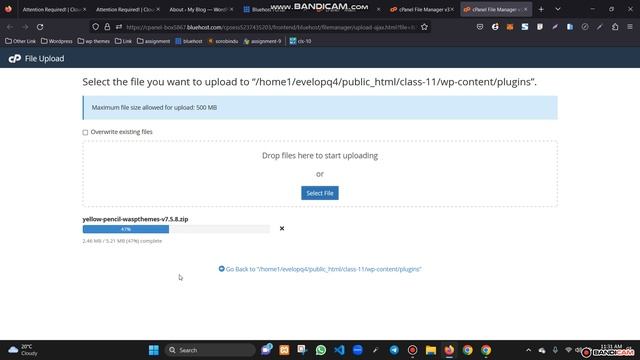Show hidden system tray icons
Image resolution: width=640 pixels, height=360 pixels.
point(529,350)
